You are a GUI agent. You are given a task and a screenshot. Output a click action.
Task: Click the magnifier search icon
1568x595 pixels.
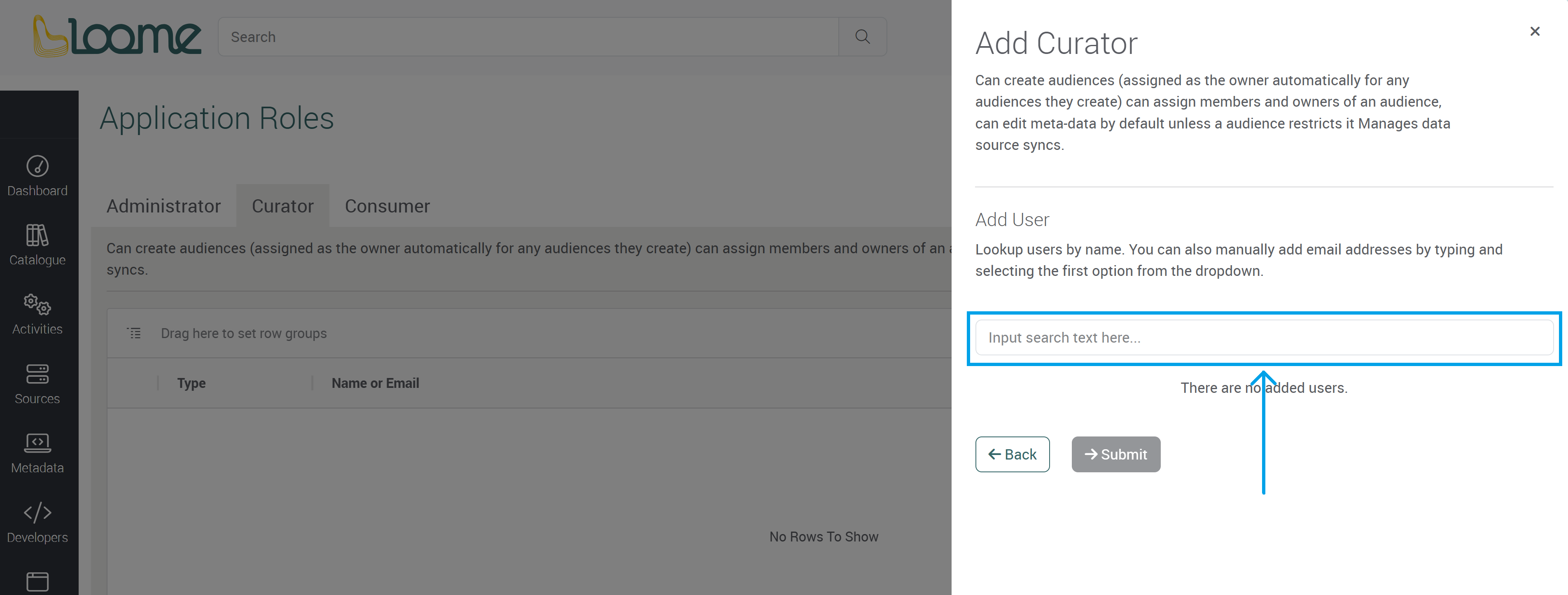(862, 37)
